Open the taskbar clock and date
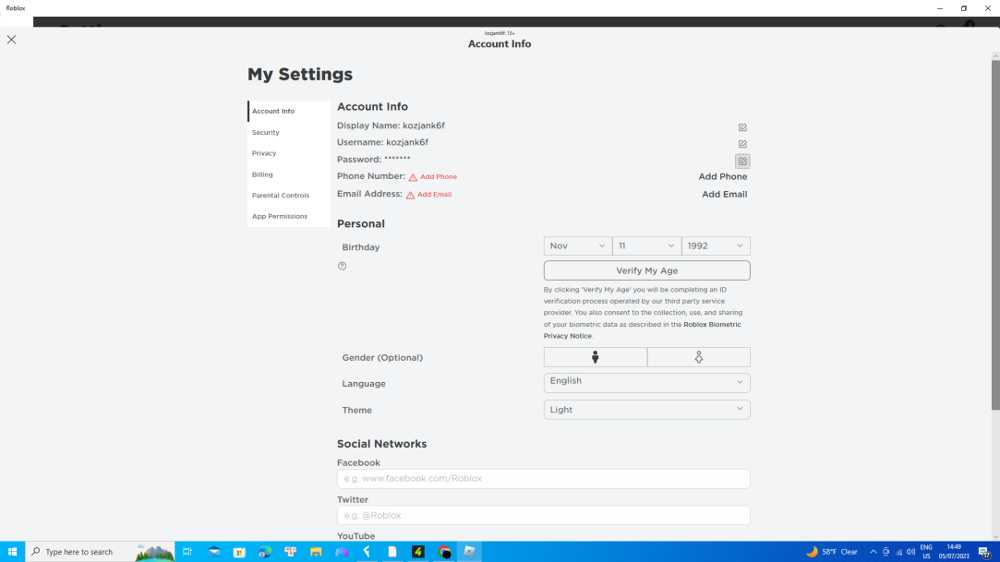This screenshot has height=562, width=1000. [x=953, y=552]
